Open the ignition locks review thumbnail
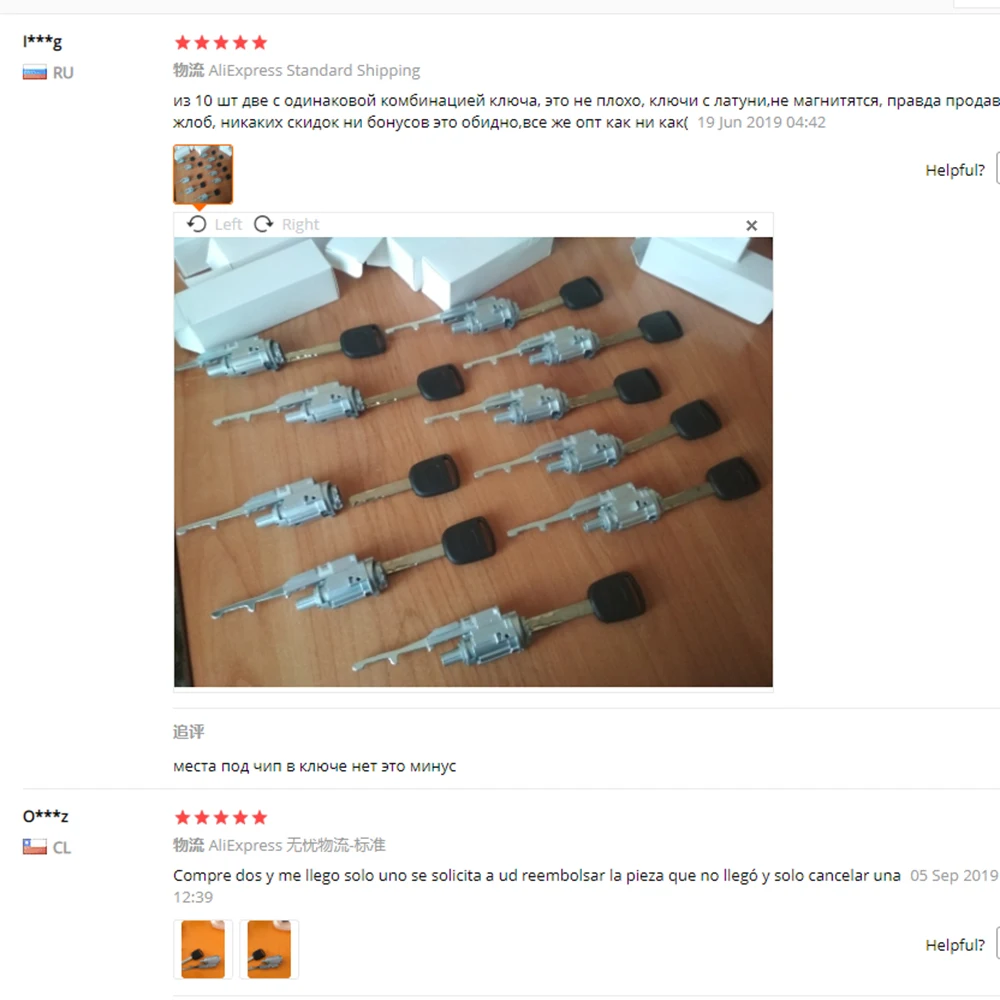Image resolution: width=1000 pixels, height=1000 pixels. tap(203, 174)
